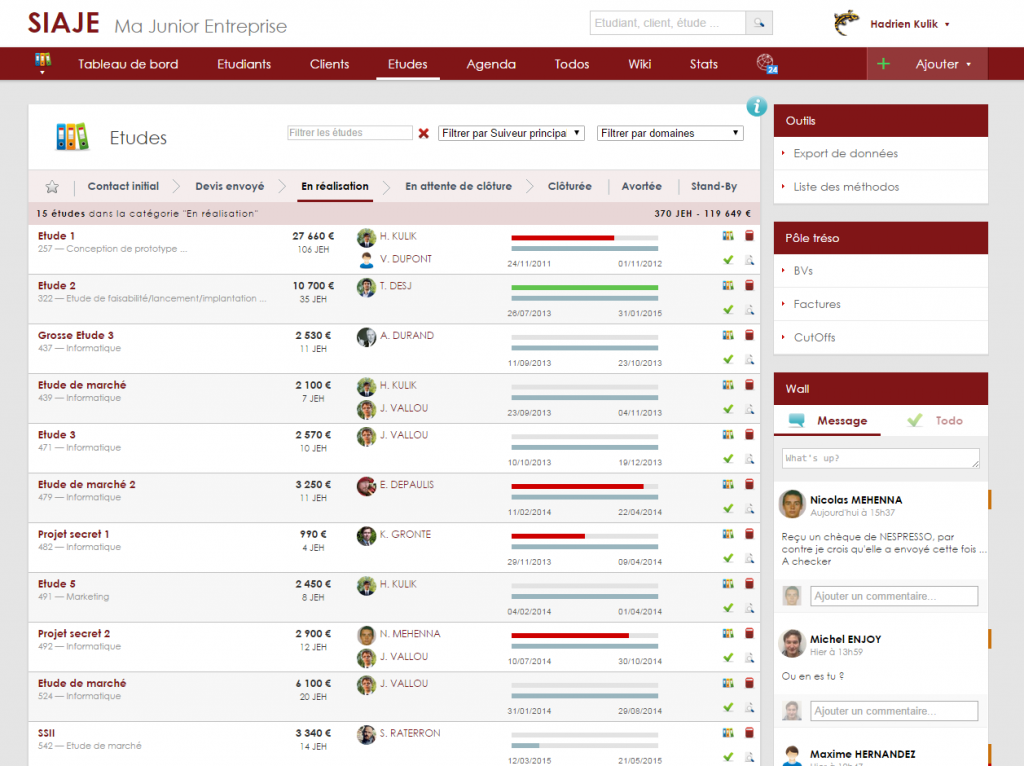Open the globe icon in the navigation bar

point(764,62)
